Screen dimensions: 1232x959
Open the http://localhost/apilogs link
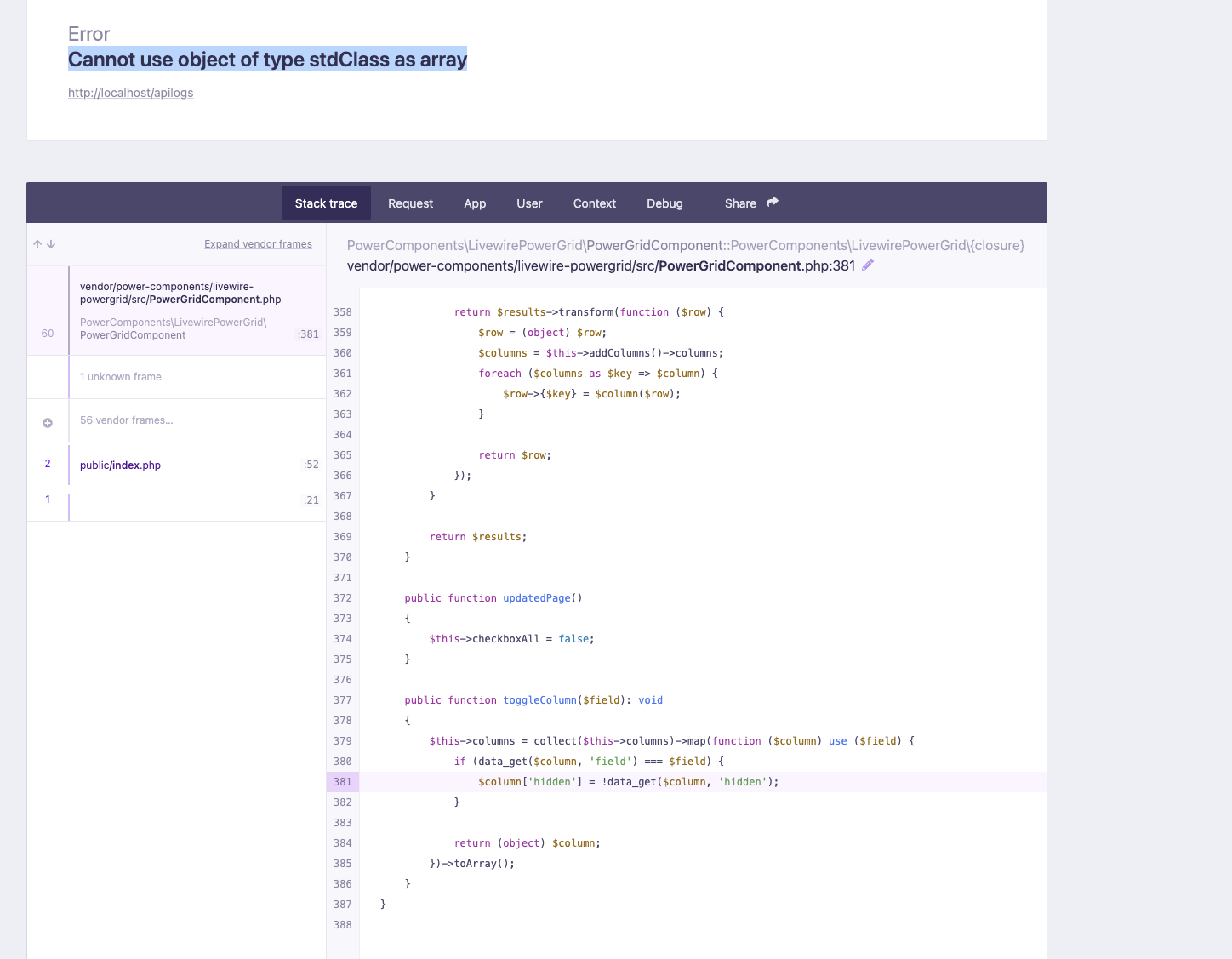[x=130, y=93]
